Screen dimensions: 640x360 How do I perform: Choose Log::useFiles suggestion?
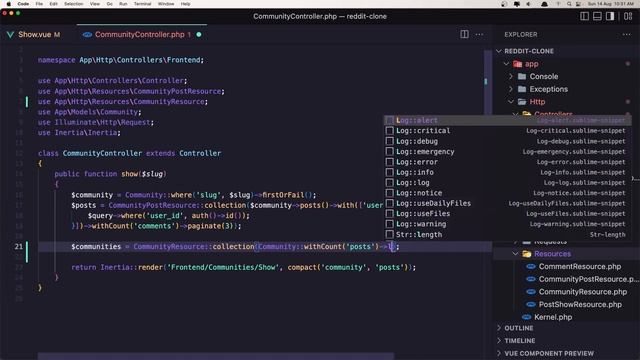pyautogui.click(x=507, y=213)
